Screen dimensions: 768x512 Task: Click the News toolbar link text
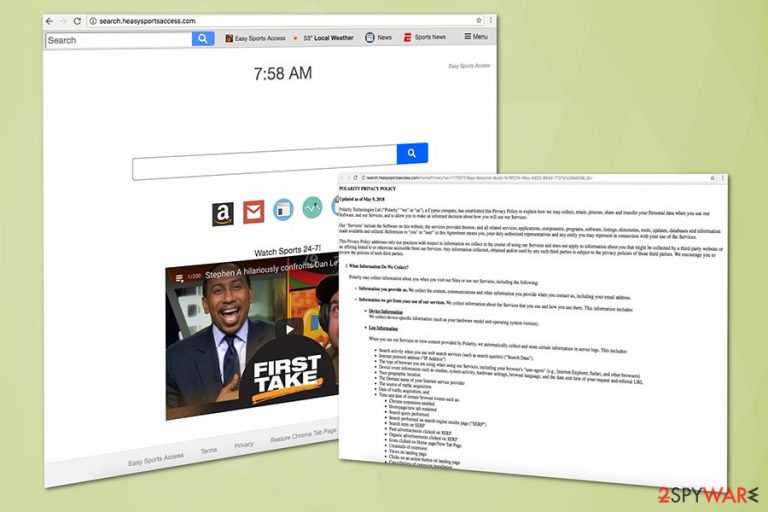click(x=384, y=37)
